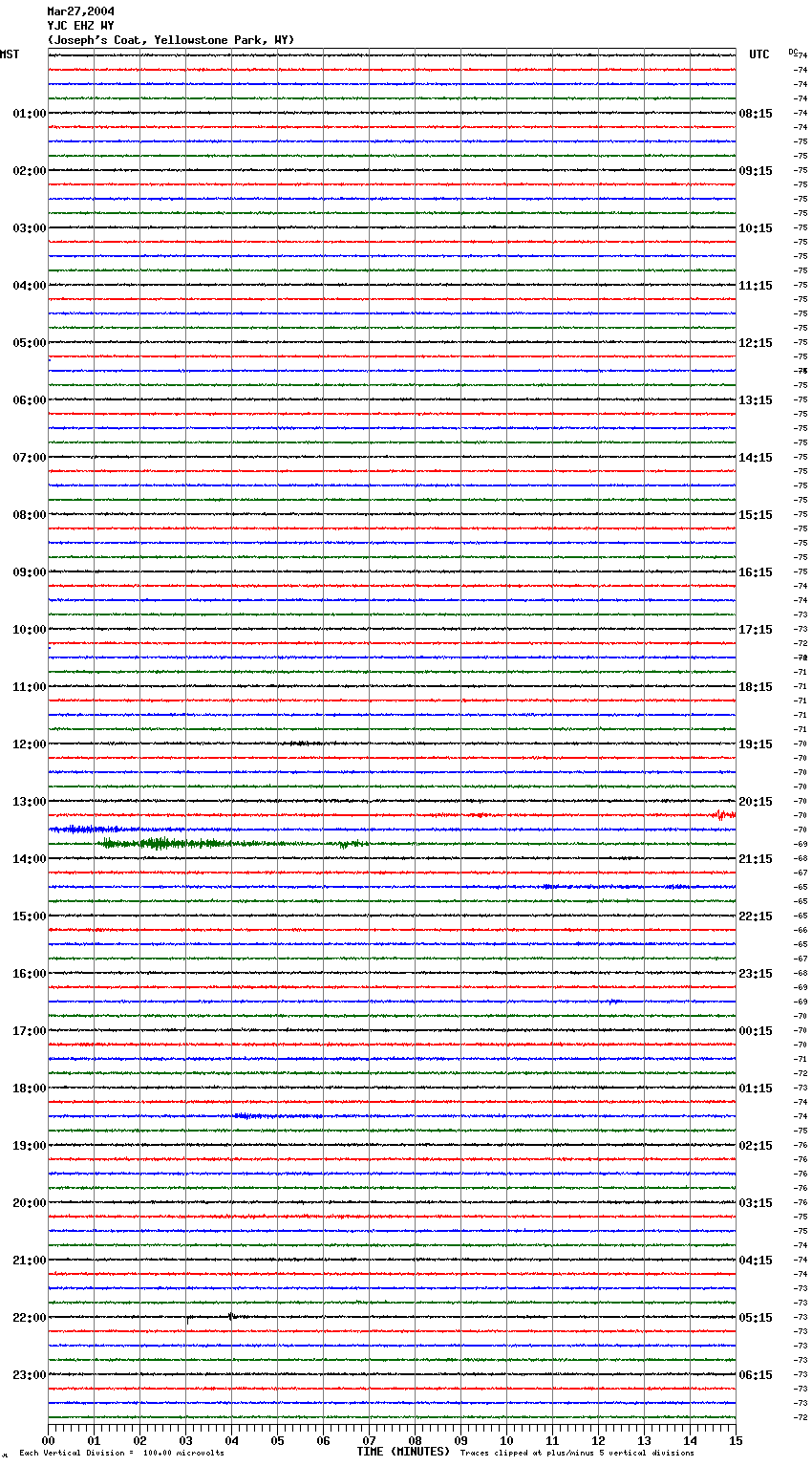The width and height of the screenshot is (812, 1466).
Task: Click bottom axis minute tick label '15'
Action: (736, 1440)
